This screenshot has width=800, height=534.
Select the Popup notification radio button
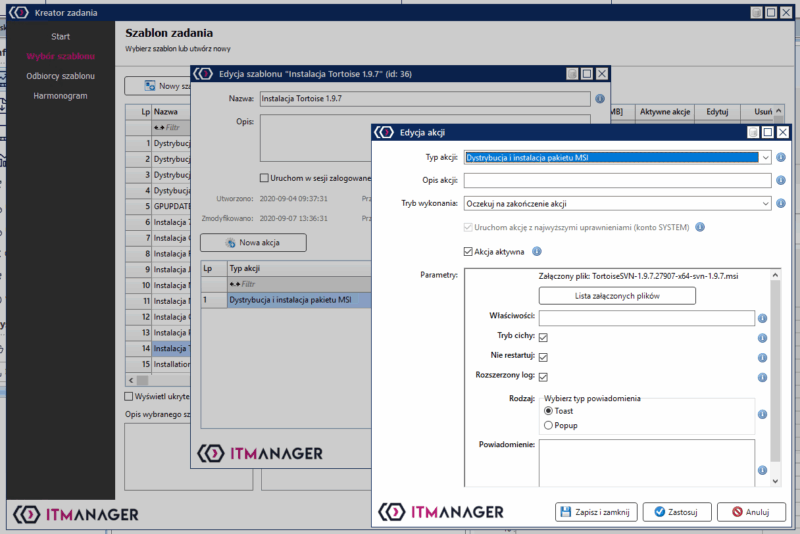click(x=547, y=425)
